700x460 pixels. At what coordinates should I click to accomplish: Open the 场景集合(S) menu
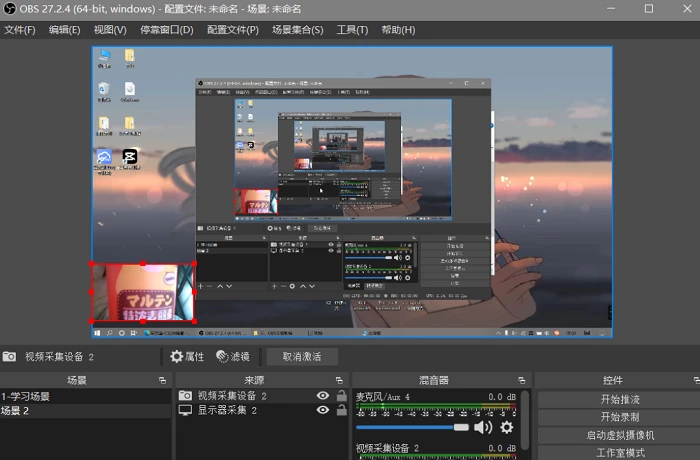click(x=297, y=30)
